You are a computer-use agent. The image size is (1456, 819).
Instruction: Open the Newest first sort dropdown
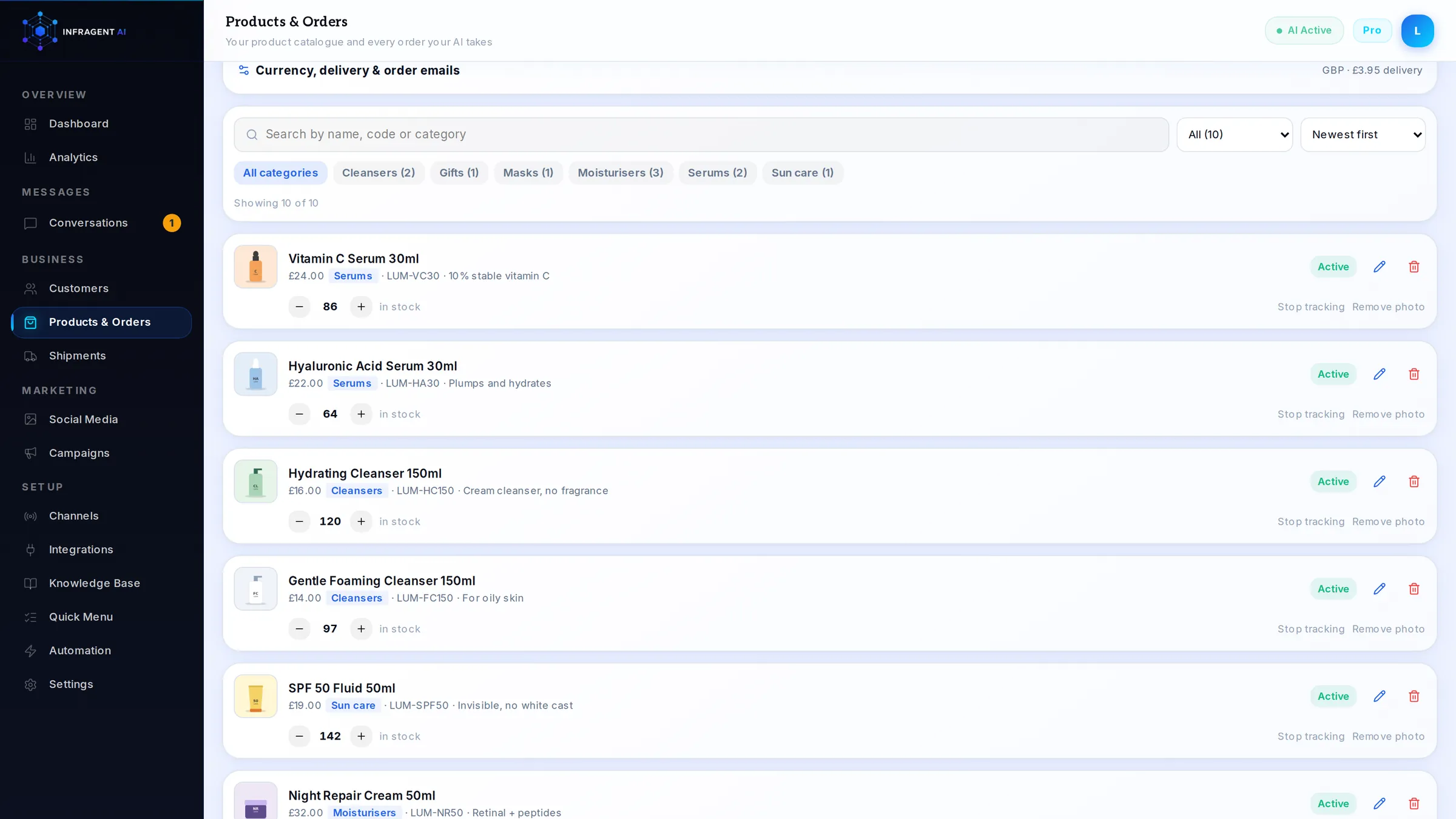pyautogui.click(x=1363, y=135)
